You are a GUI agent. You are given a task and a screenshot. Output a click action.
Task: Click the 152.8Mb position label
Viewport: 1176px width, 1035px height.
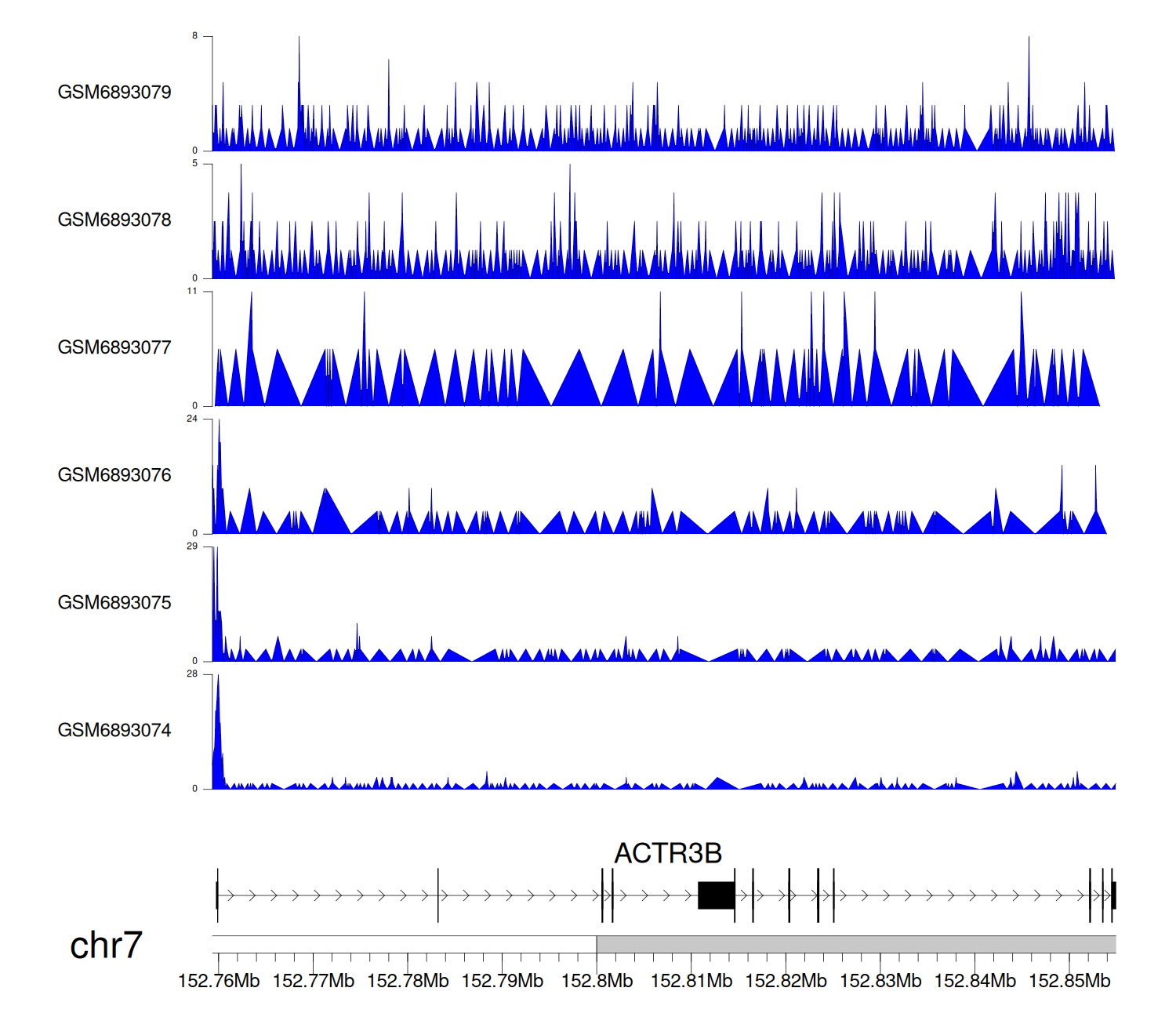coord(597,982)
